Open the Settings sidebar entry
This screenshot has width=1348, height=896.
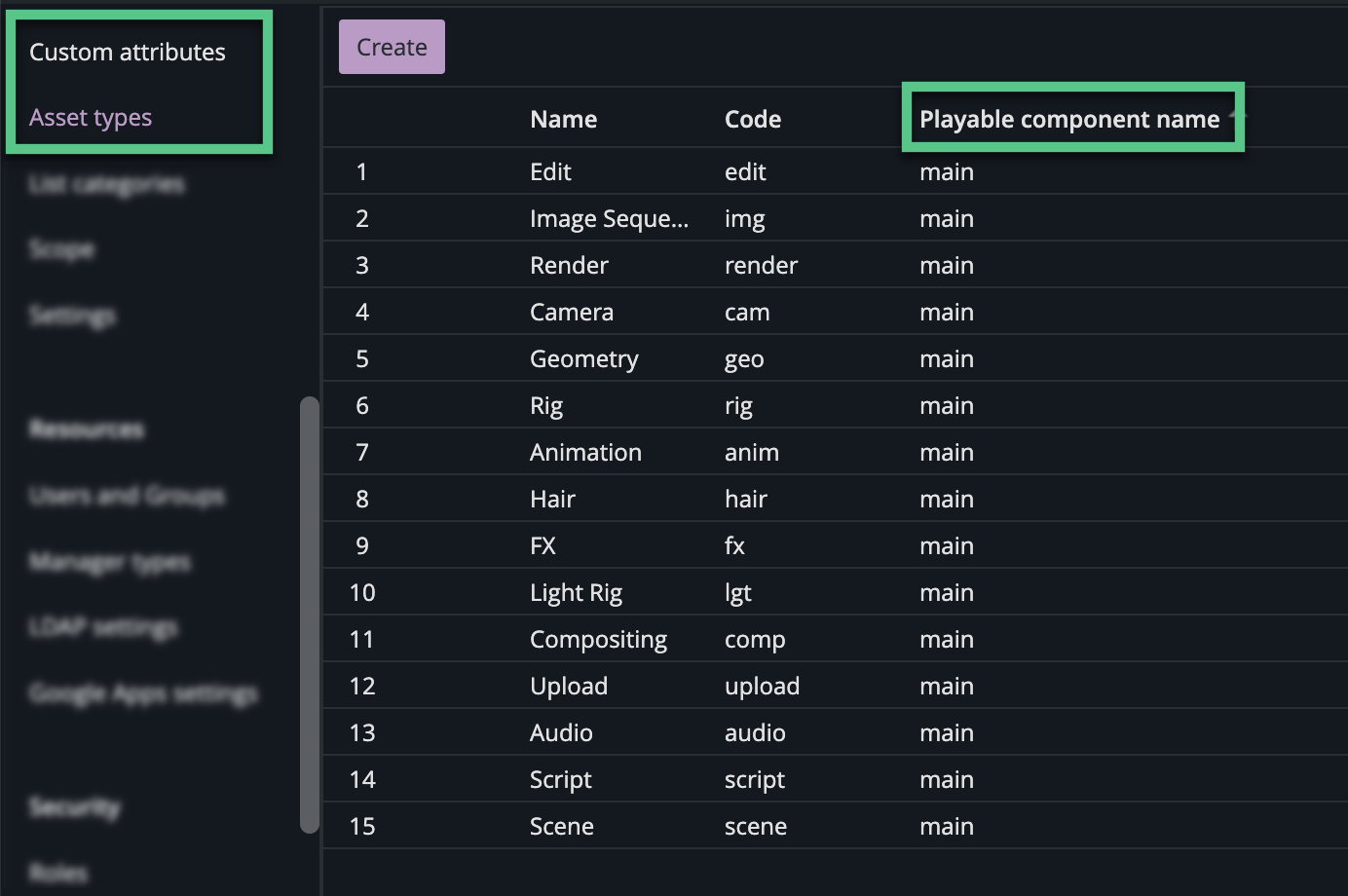[71, 315]
